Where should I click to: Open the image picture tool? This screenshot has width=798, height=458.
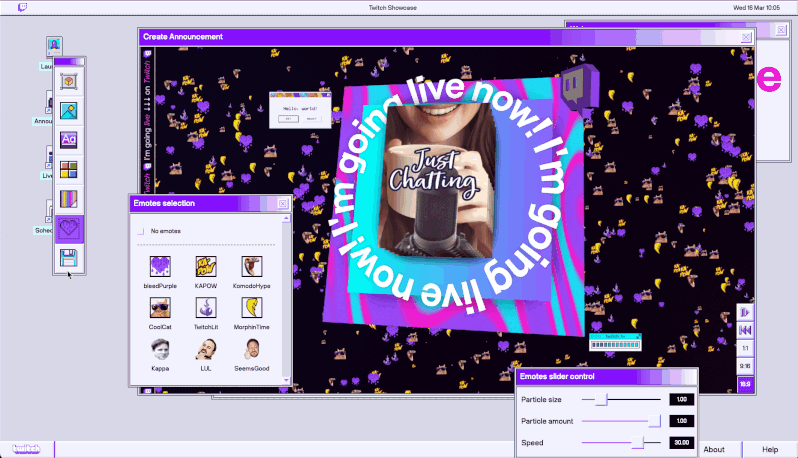69,110
